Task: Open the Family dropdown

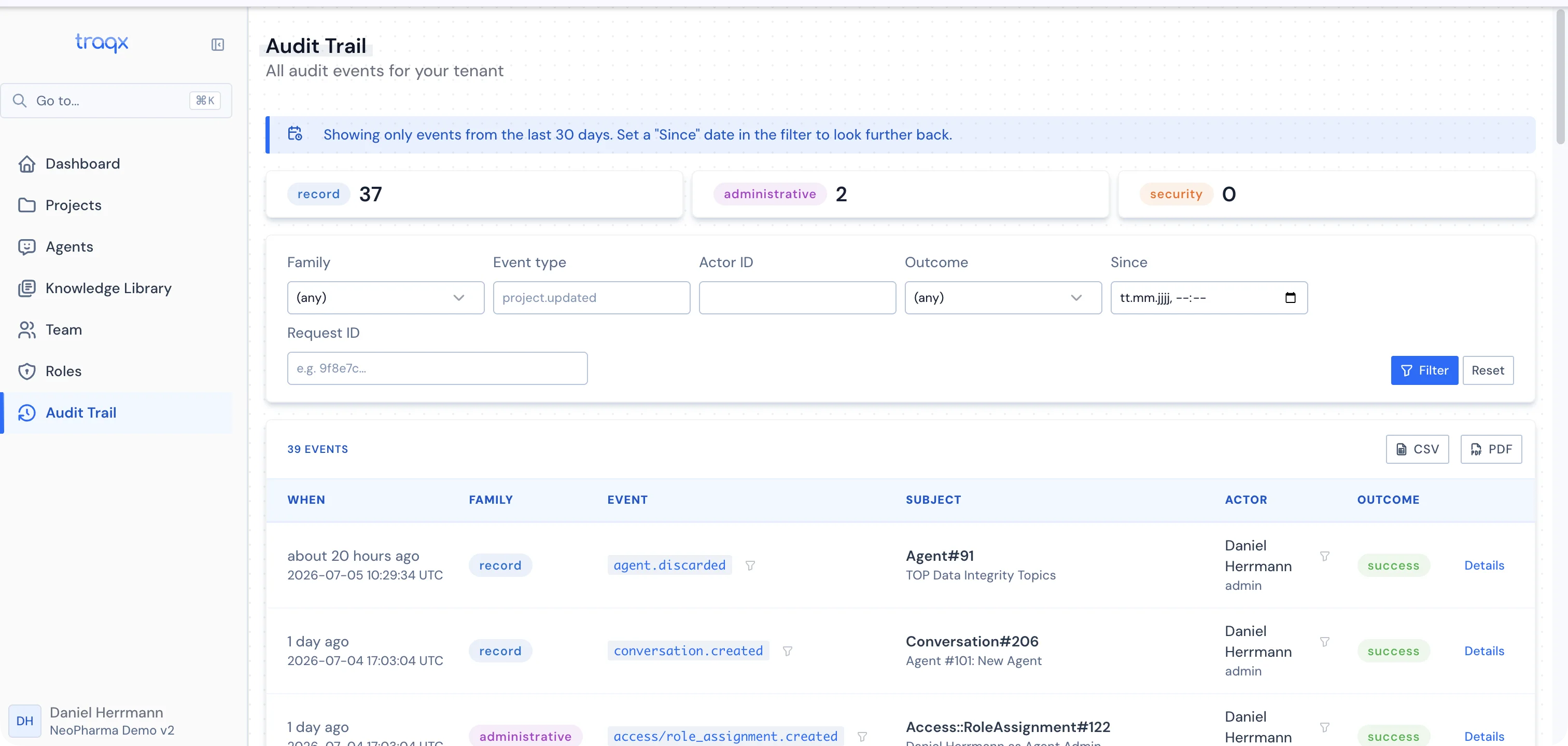Action: tap(385, 298)
